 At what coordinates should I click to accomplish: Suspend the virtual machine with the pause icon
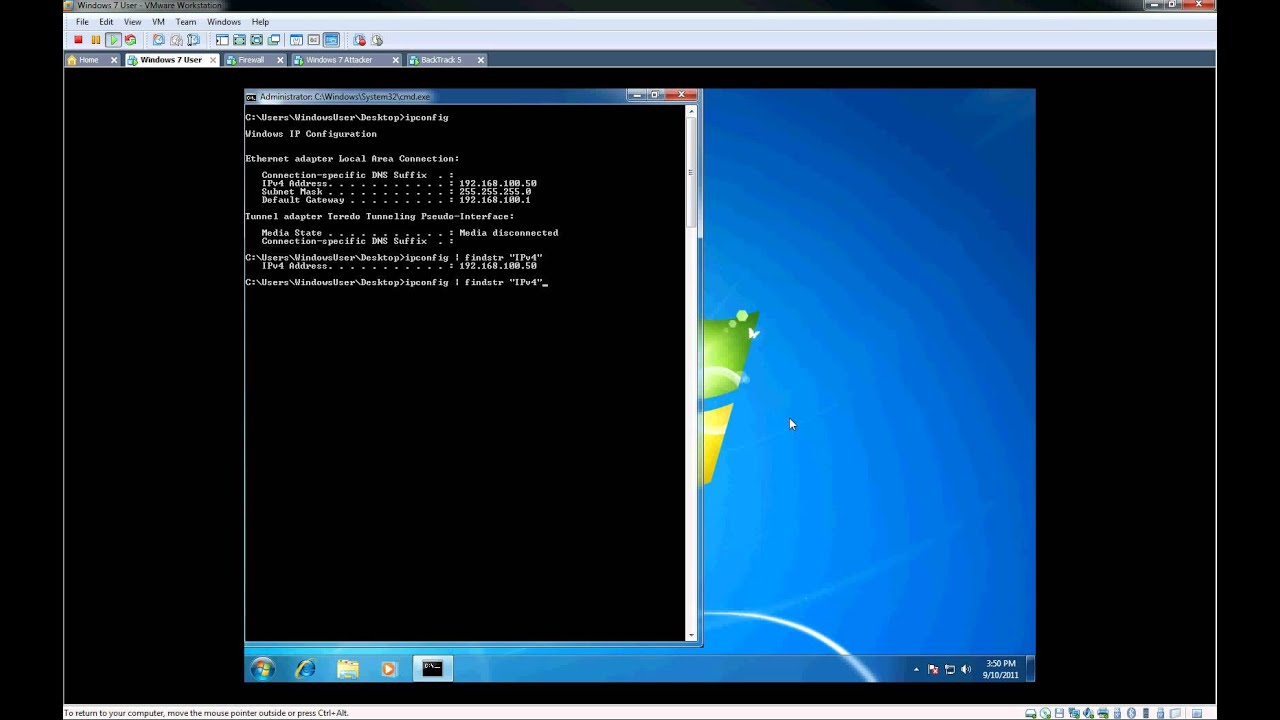[x=96, y=40]
